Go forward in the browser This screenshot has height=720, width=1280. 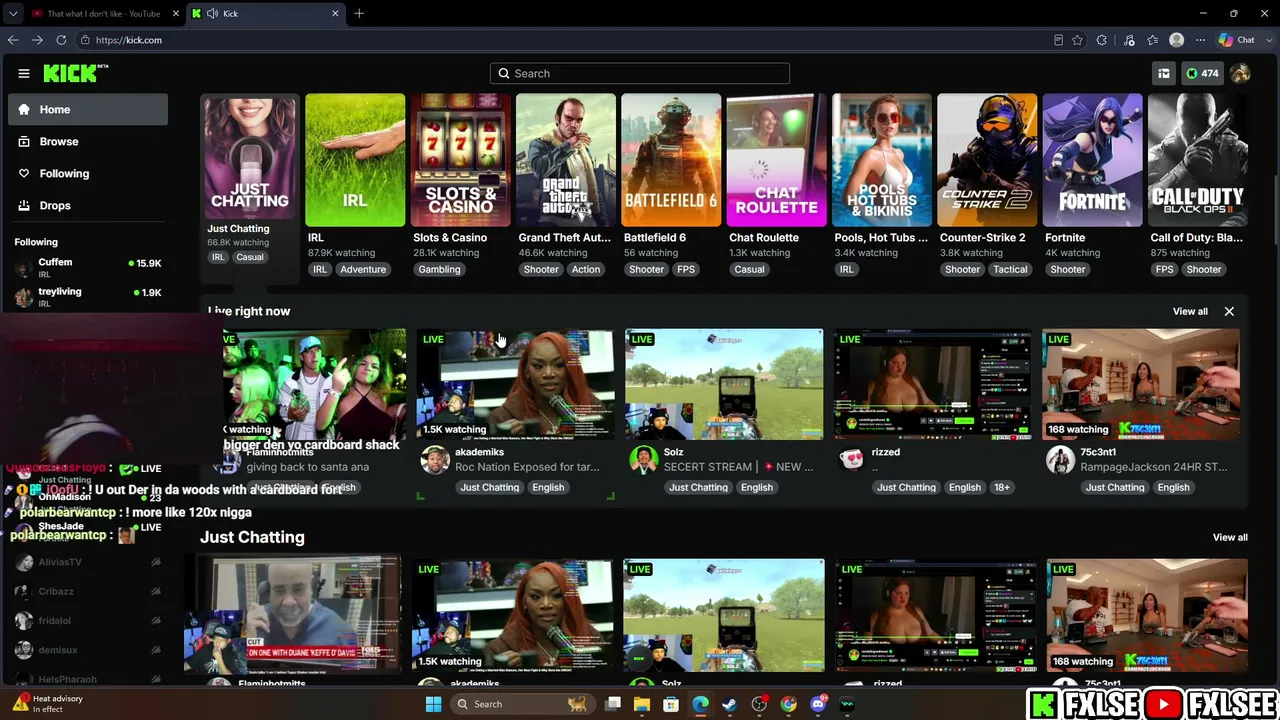click(37, 40)
